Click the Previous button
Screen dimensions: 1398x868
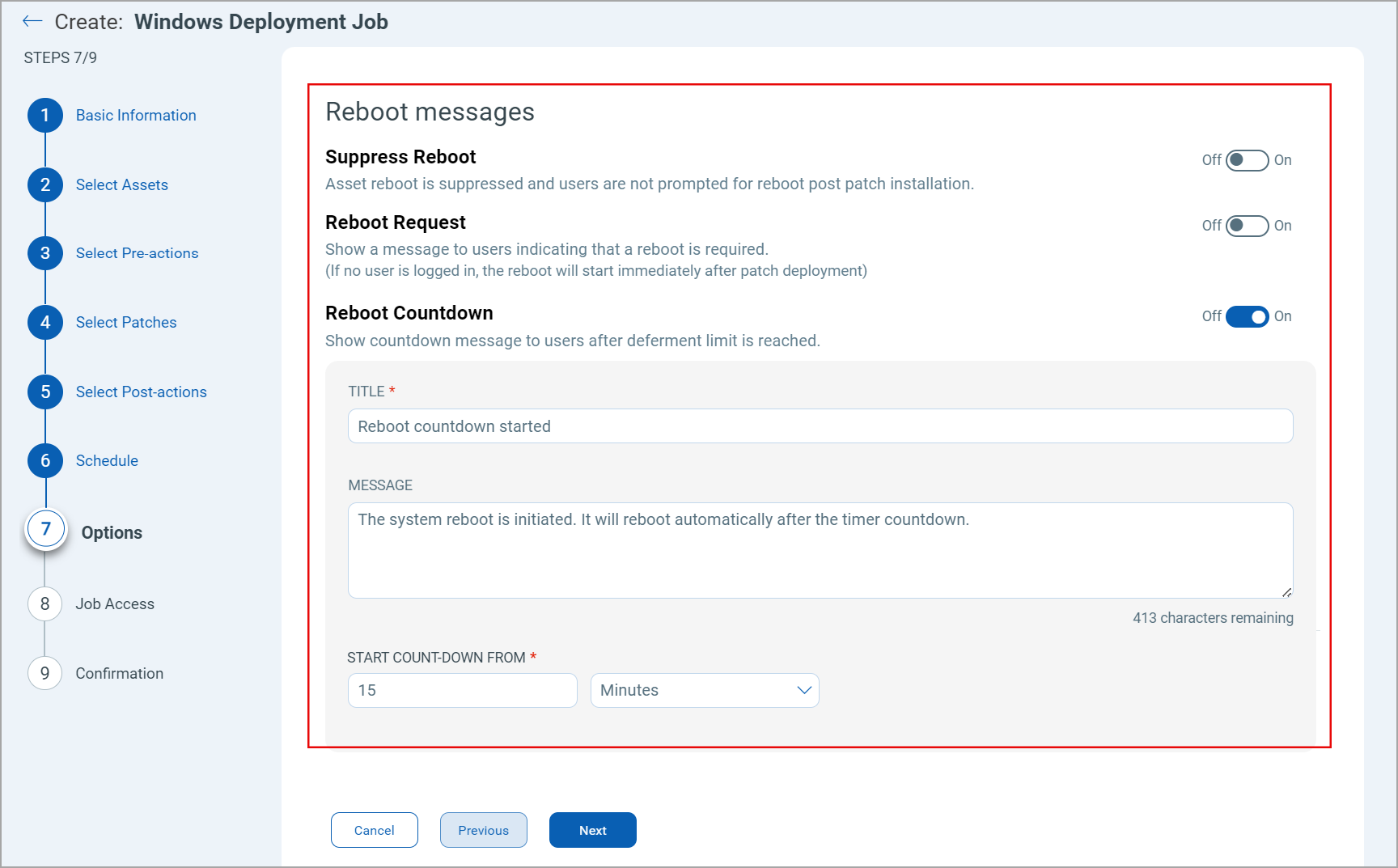(483, 830)
